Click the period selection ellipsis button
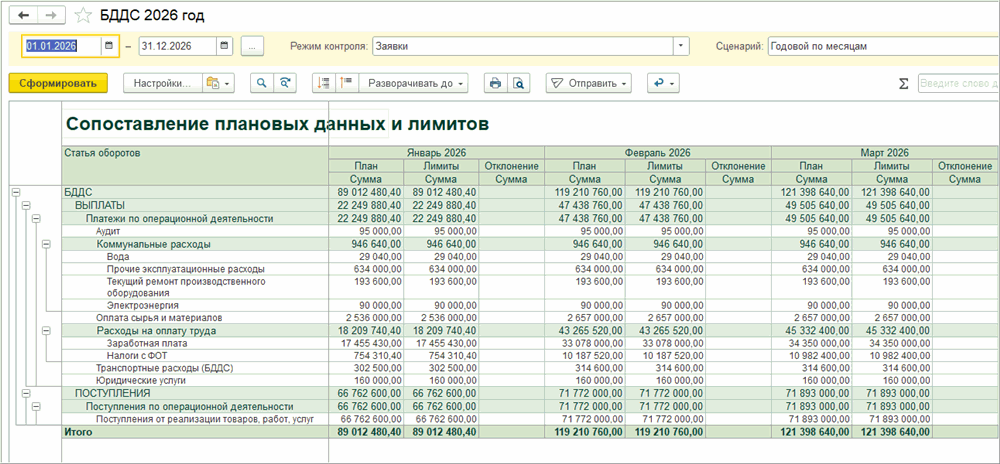Viewport: 1000px width, 464px height. click(x=252, y=46)
